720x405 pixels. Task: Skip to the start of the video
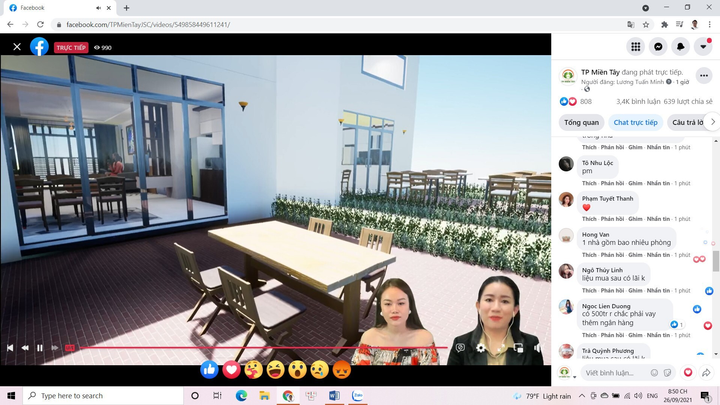(10, 348)
